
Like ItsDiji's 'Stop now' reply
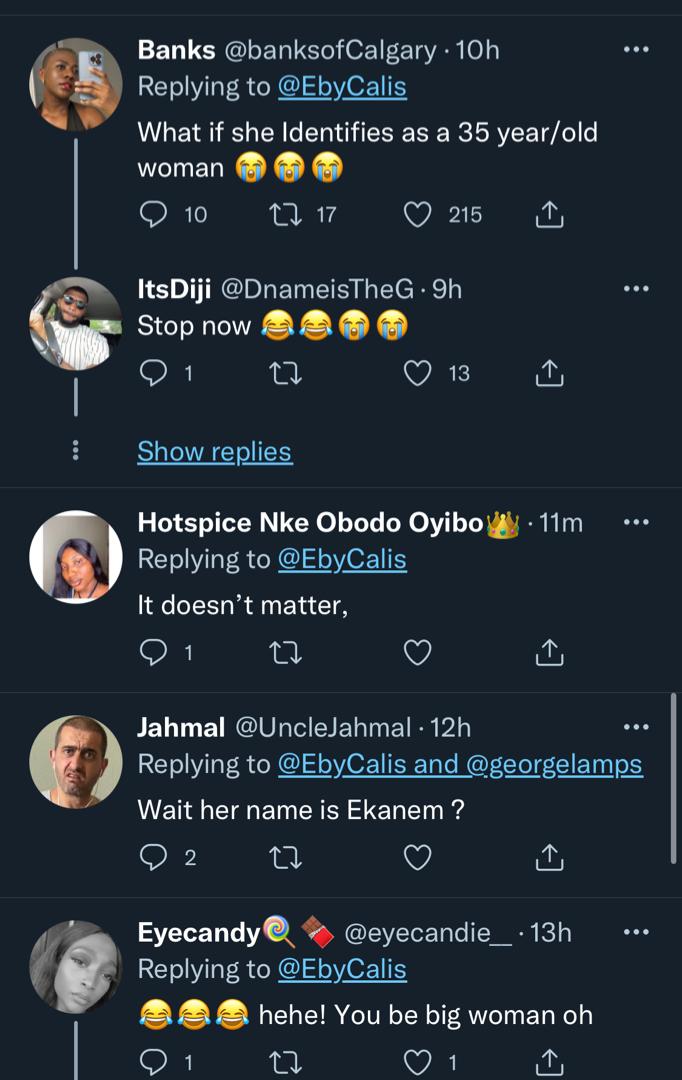(x=417, y=373)
